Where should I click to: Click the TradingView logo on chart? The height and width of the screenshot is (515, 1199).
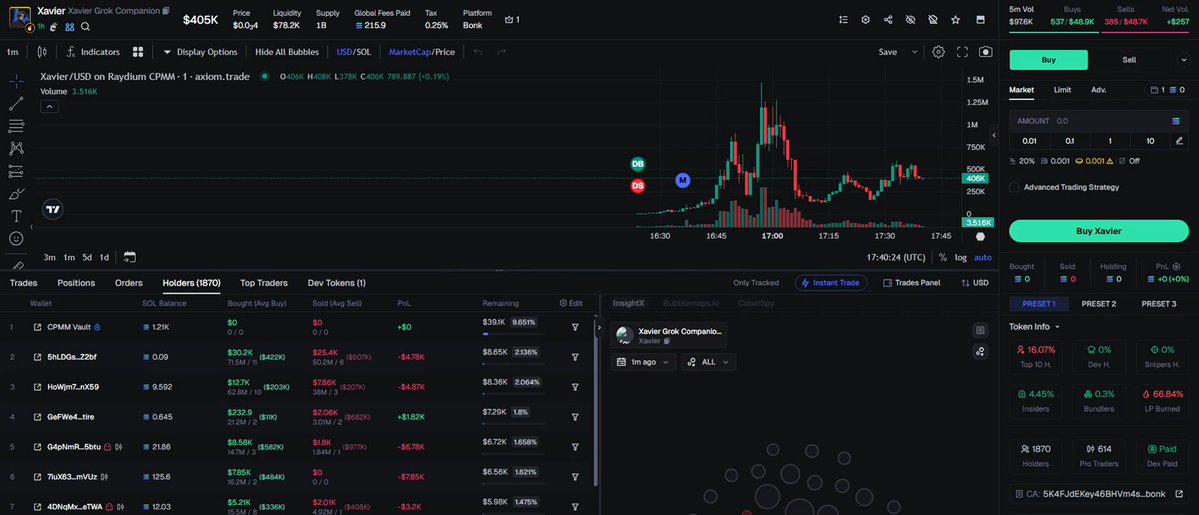point(53,209)
